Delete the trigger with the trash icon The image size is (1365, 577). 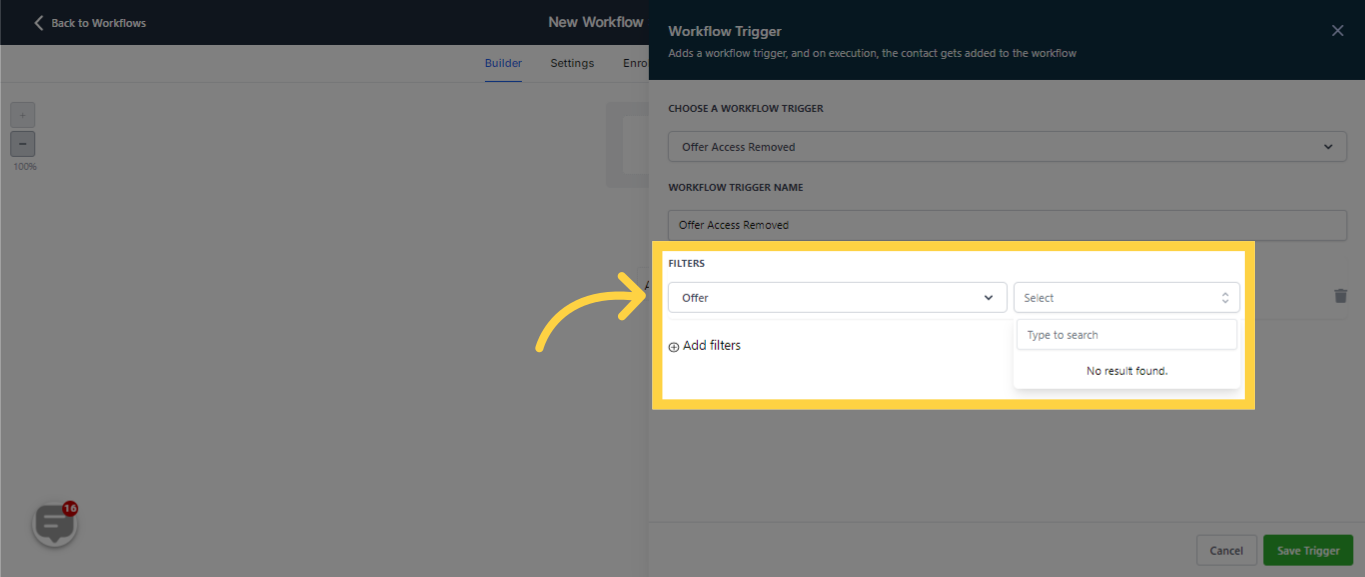coord(1340,296)
